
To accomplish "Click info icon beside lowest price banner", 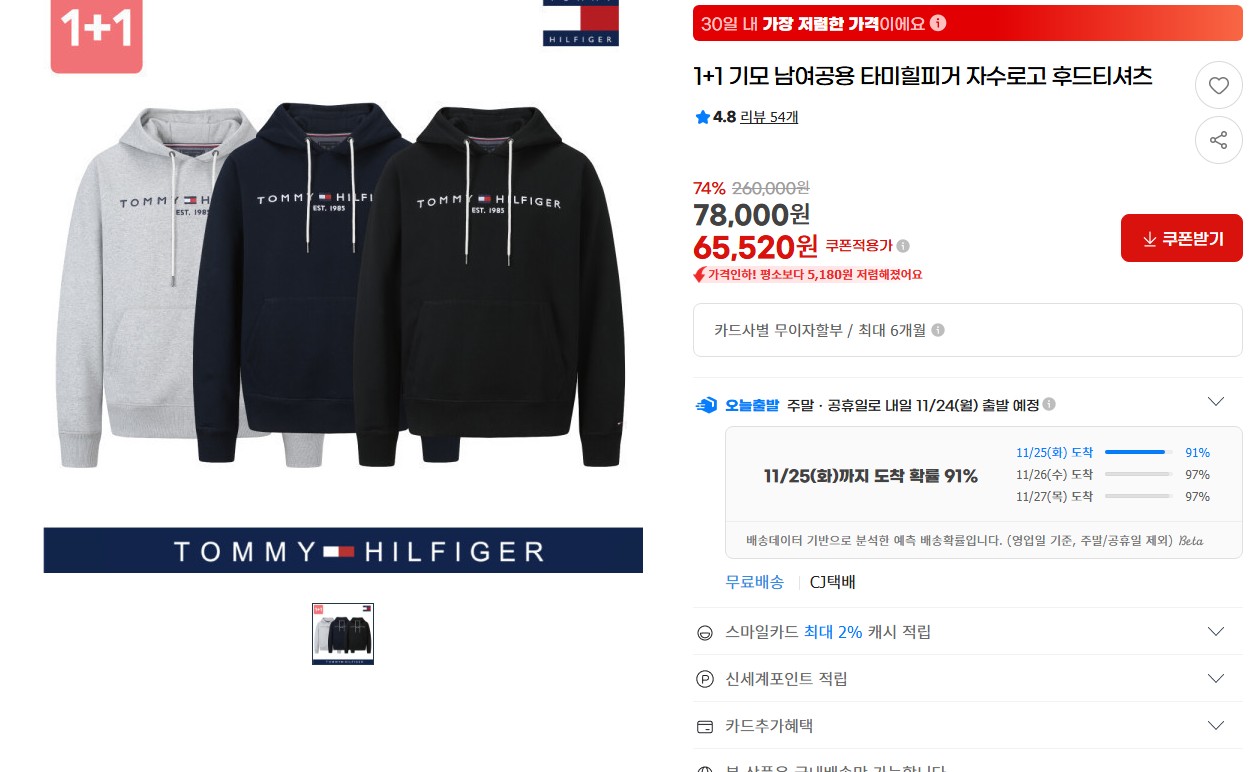I will 937,23.
